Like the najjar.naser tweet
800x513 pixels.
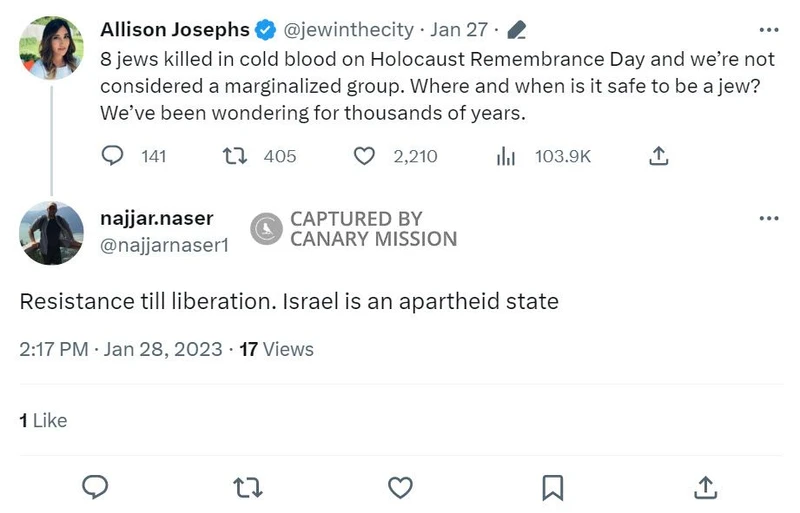tap(400, 487)
